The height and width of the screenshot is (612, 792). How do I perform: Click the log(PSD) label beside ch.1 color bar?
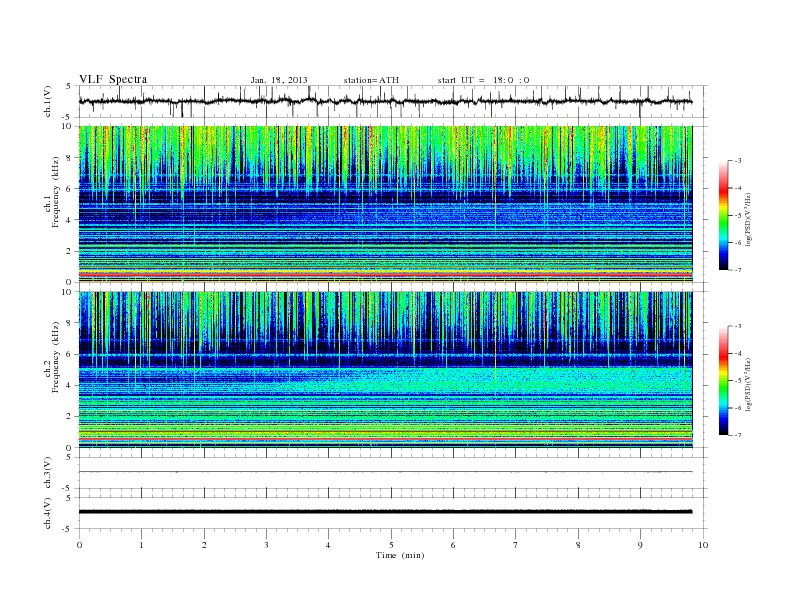(x=749, y=220)
